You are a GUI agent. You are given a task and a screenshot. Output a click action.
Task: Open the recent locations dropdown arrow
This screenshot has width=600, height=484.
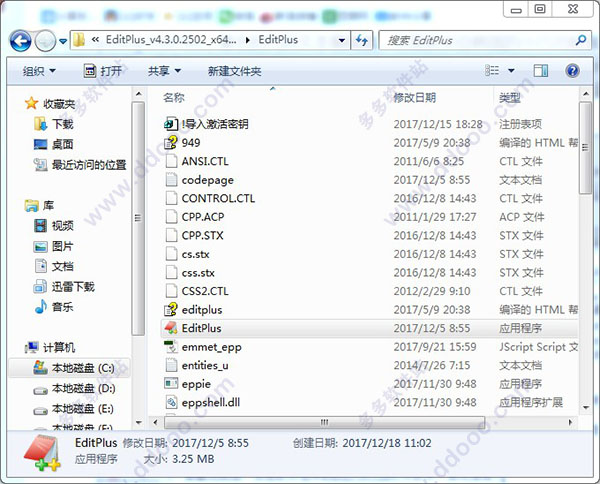63,41
